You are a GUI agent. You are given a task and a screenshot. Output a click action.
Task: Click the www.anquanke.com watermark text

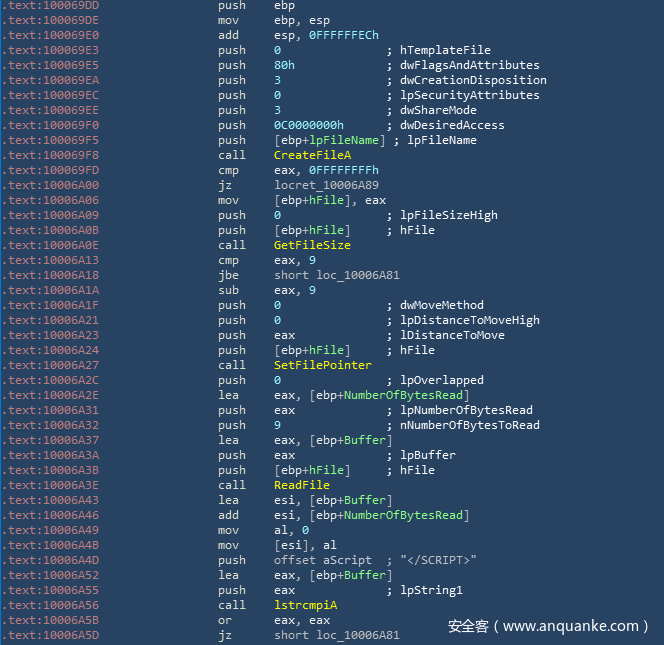[570, 626]
